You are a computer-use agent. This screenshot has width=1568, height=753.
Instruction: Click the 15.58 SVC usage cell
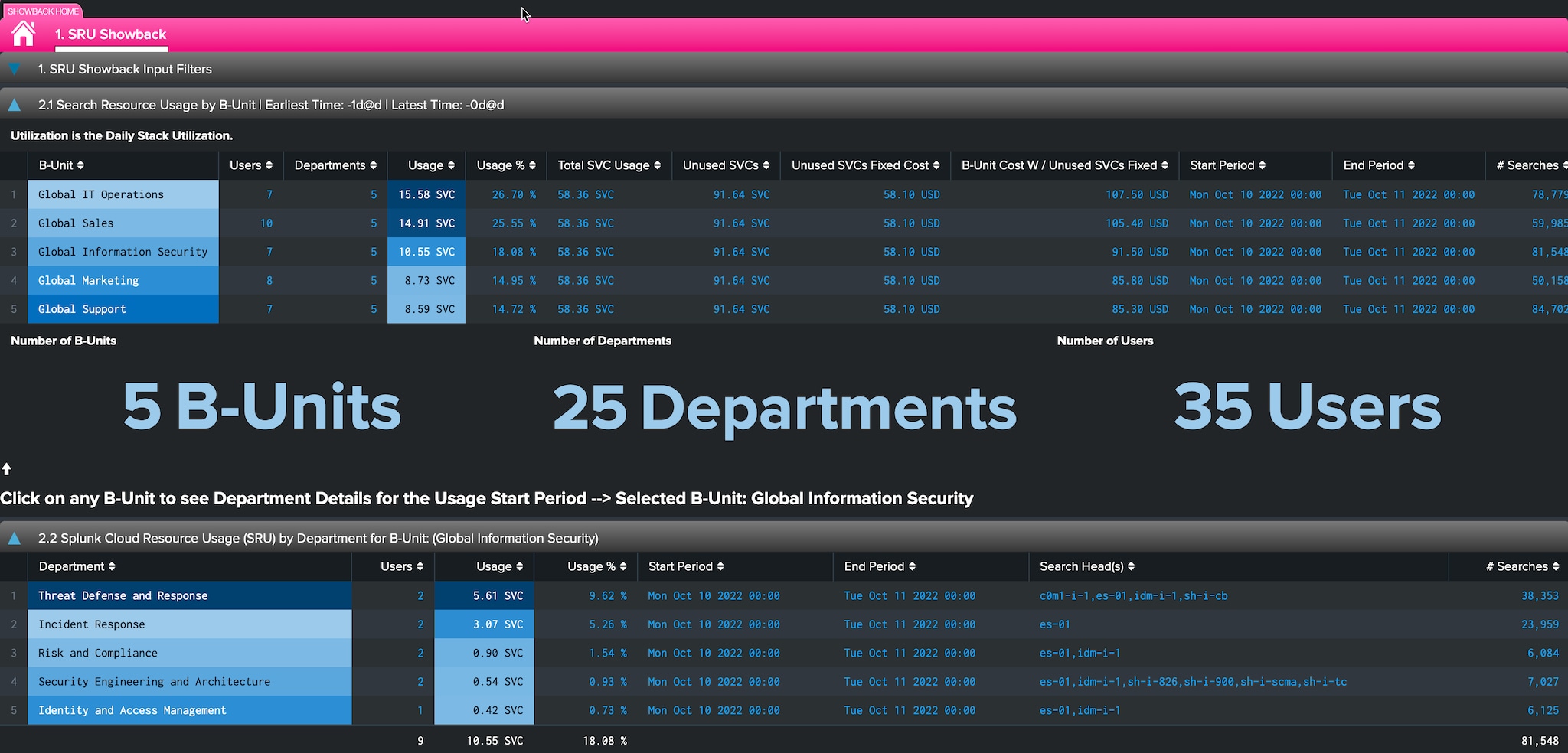[x=426, y=194]
